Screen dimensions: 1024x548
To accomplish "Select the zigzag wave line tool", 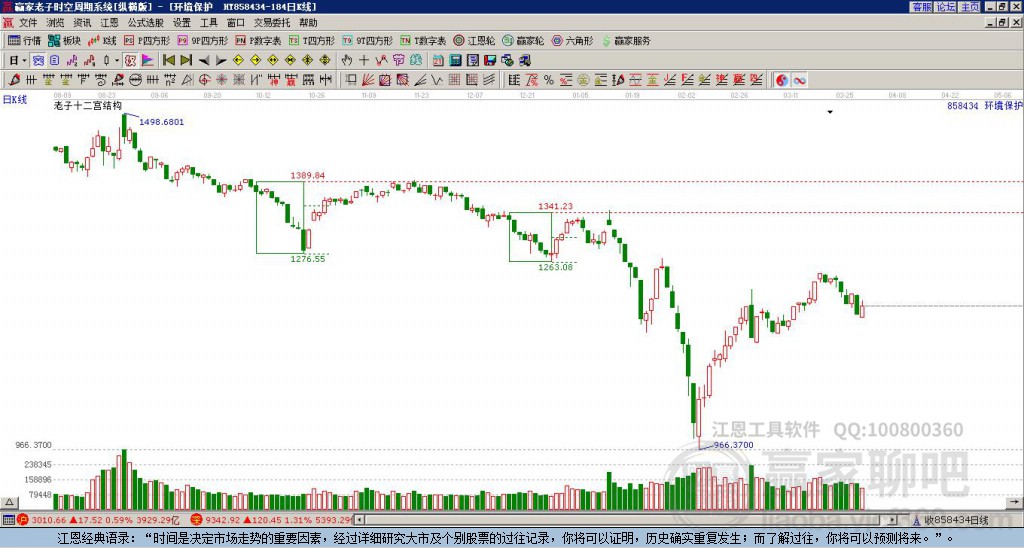I will coord(437,80).
